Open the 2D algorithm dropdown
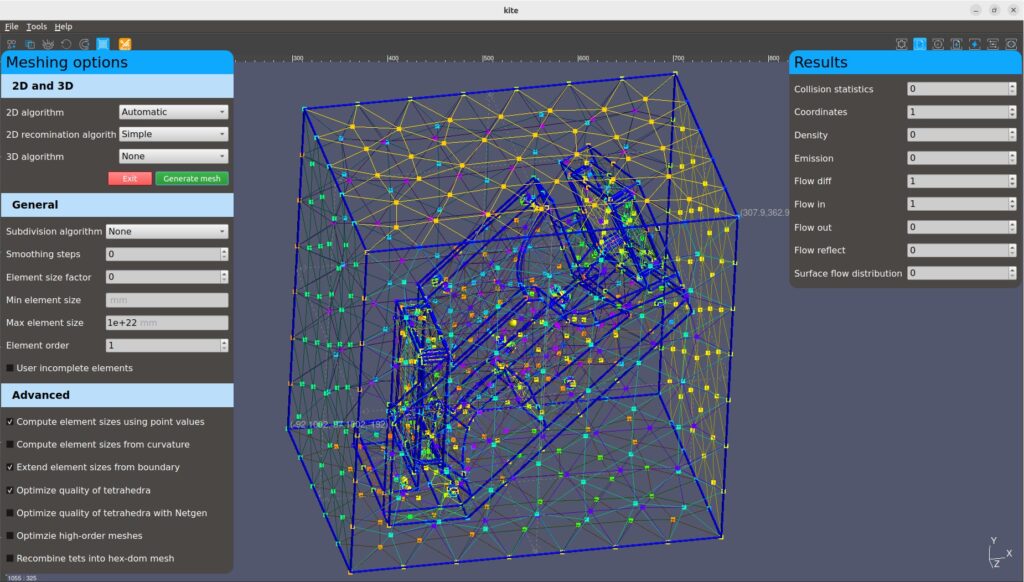 [173, 112]
